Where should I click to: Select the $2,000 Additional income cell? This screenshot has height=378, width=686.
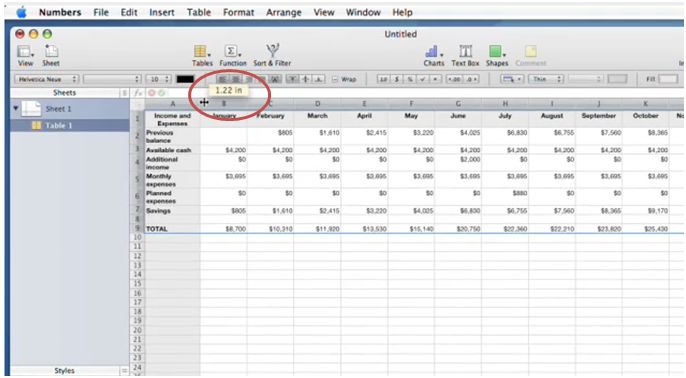tap(458, 163)
